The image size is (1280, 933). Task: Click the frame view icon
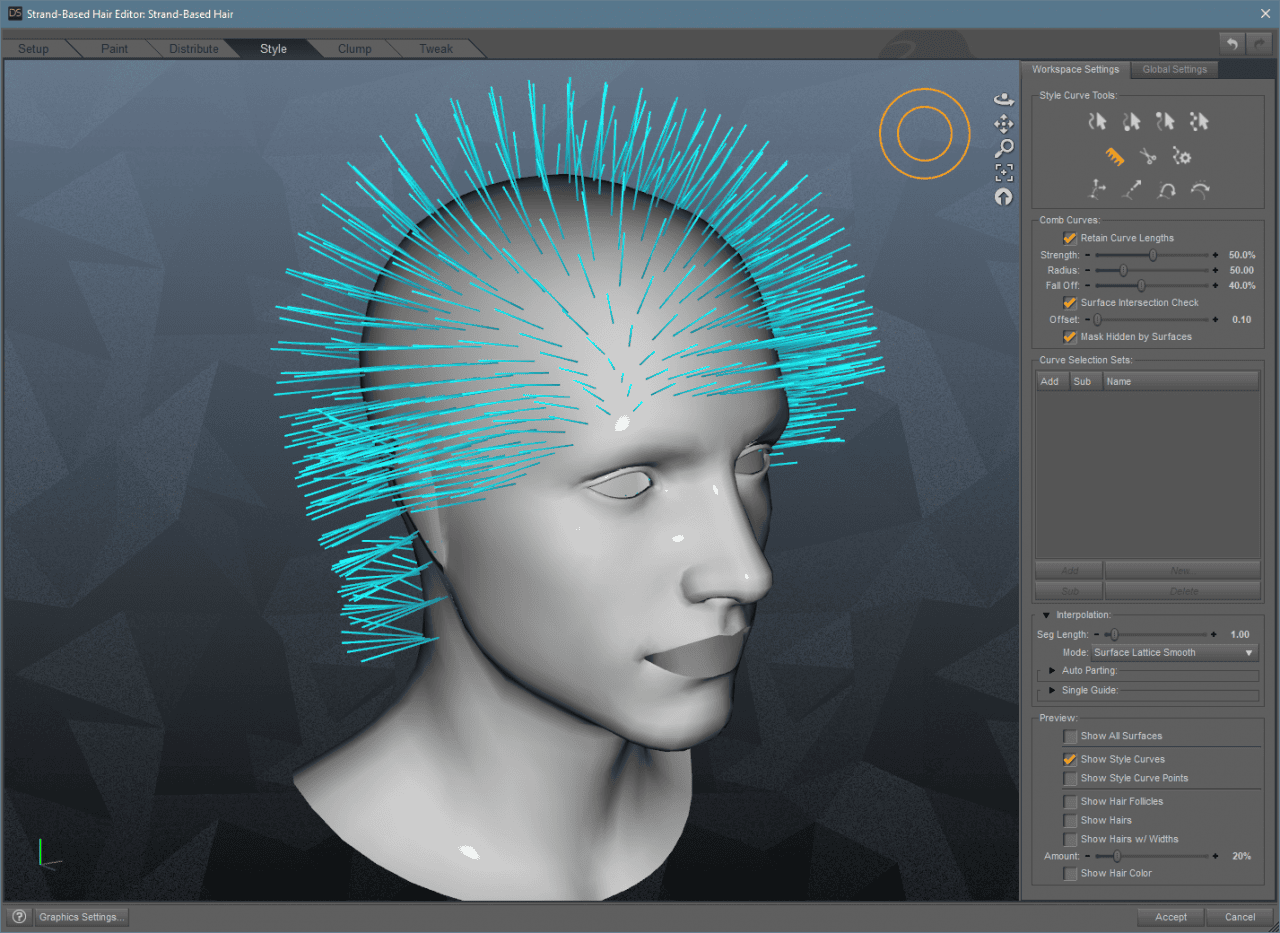click(1004, 172)
